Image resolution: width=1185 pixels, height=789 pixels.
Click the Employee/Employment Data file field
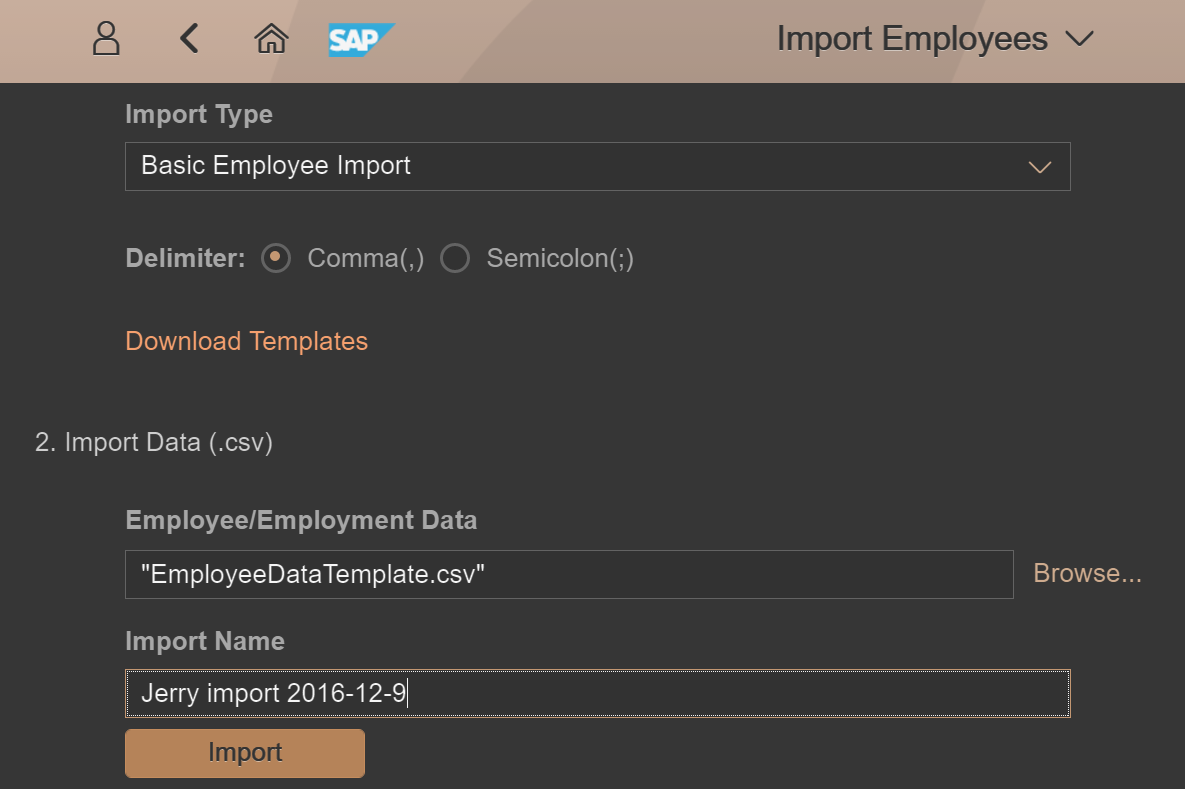click(x=569, y=574)
